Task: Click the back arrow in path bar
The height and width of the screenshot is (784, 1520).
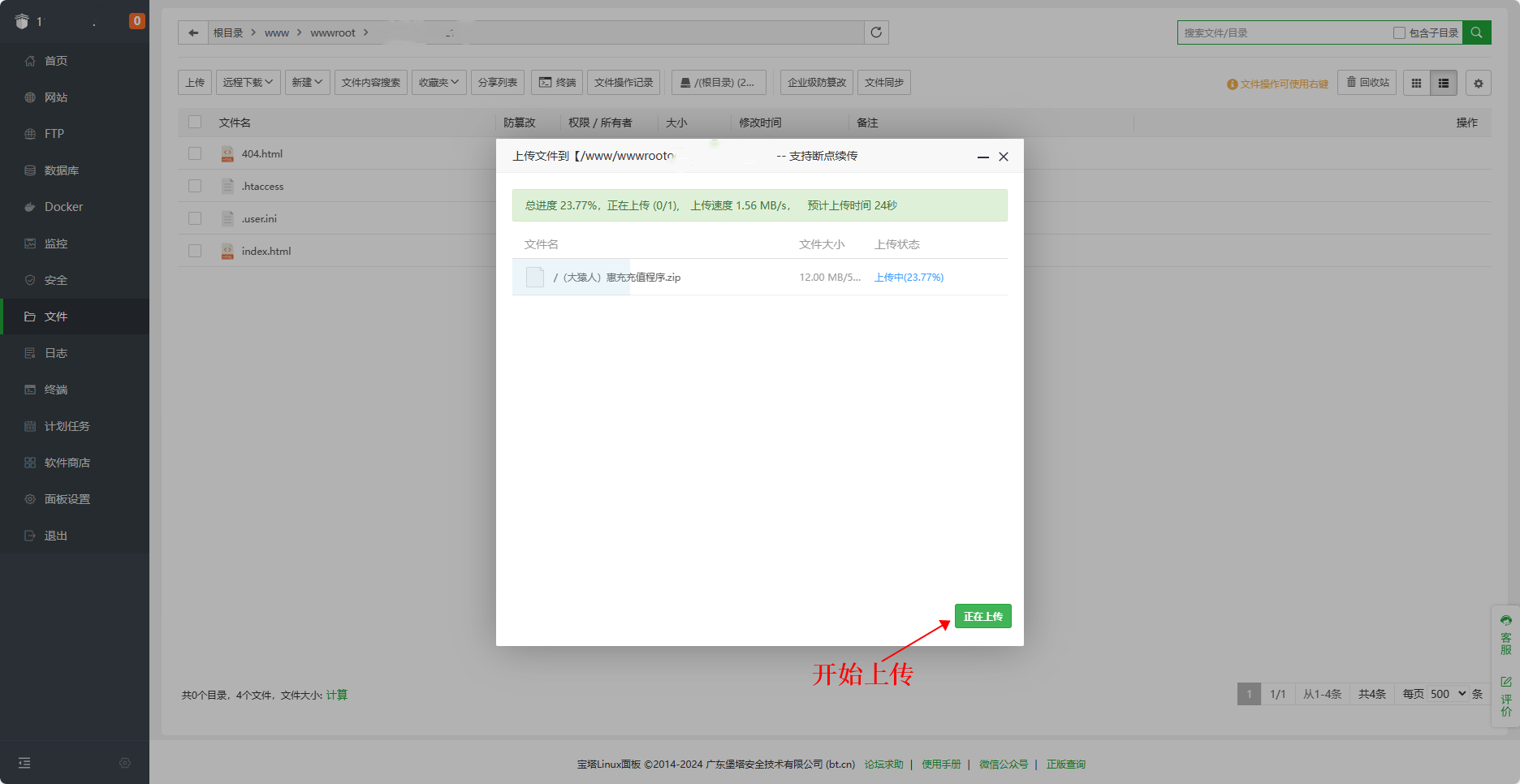Action: 193,32
